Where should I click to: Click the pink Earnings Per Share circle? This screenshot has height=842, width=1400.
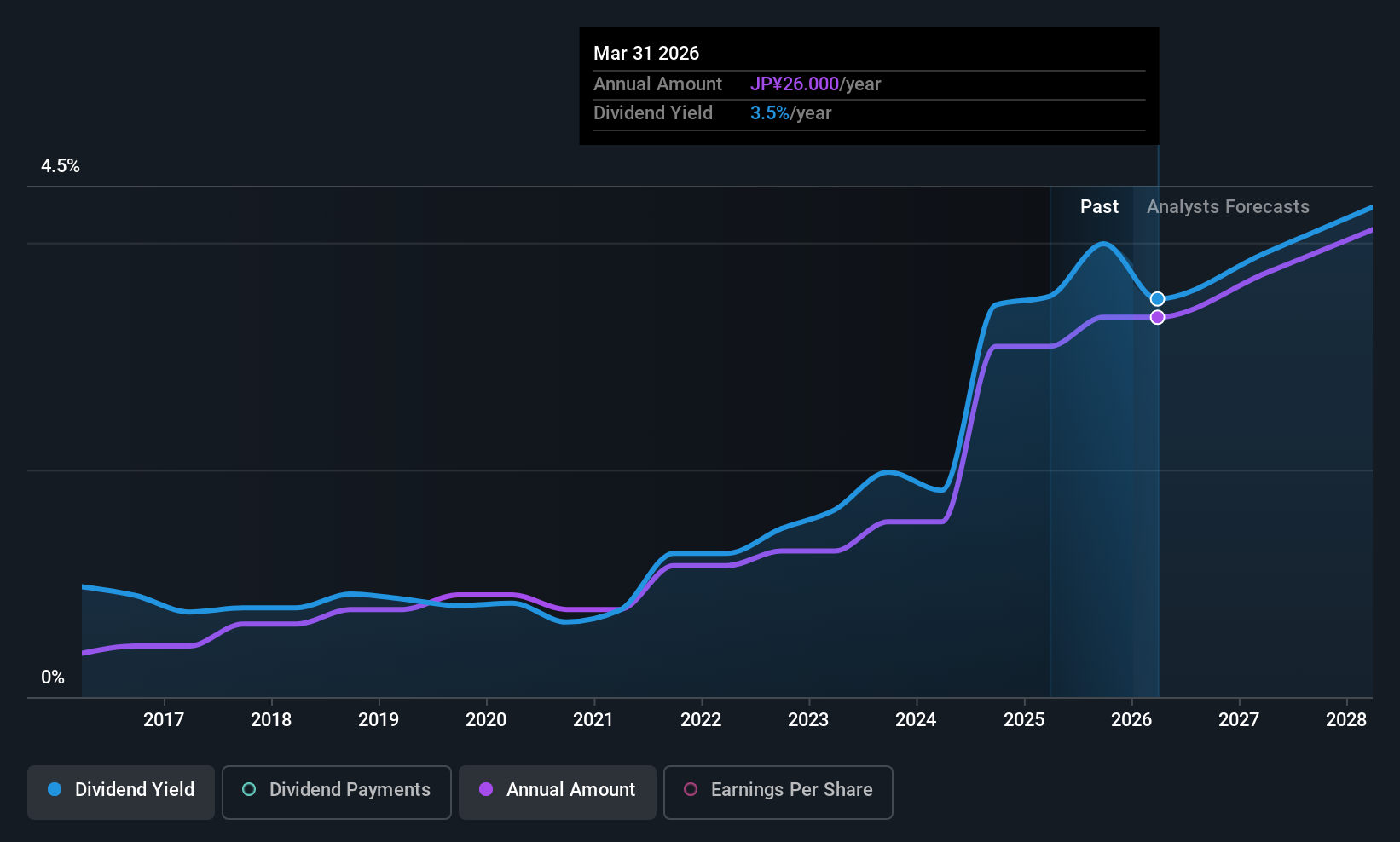691,790
